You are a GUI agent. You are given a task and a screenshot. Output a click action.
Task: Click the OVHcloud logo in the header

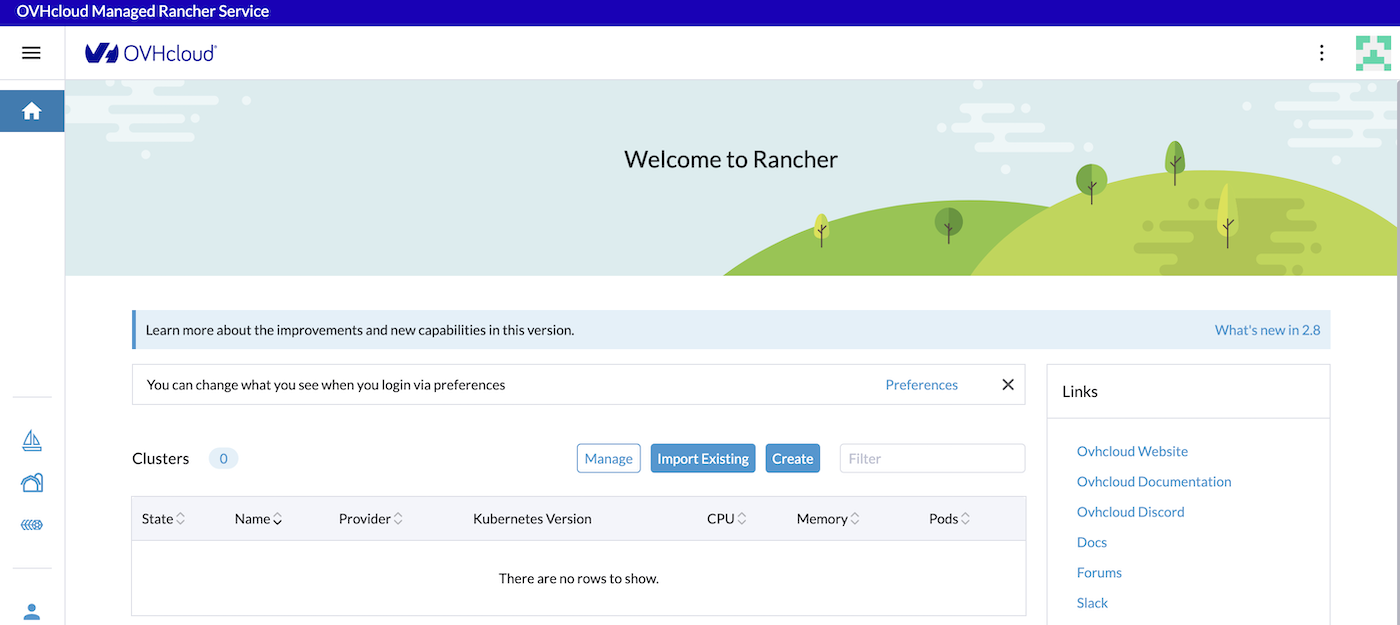pos(150,53)
